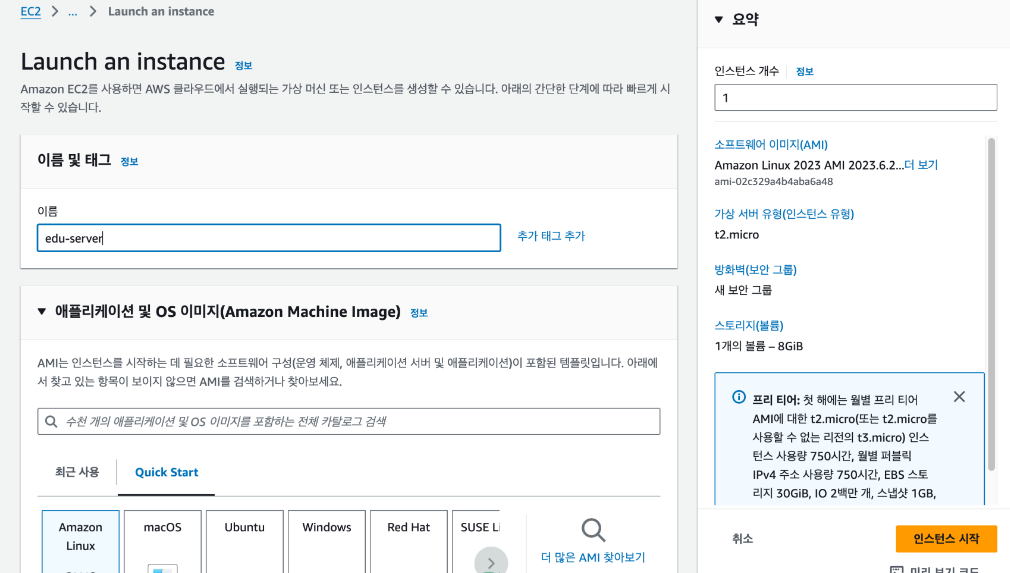Select the Amazon Linux AMI tile

click(x=81, y=541)
